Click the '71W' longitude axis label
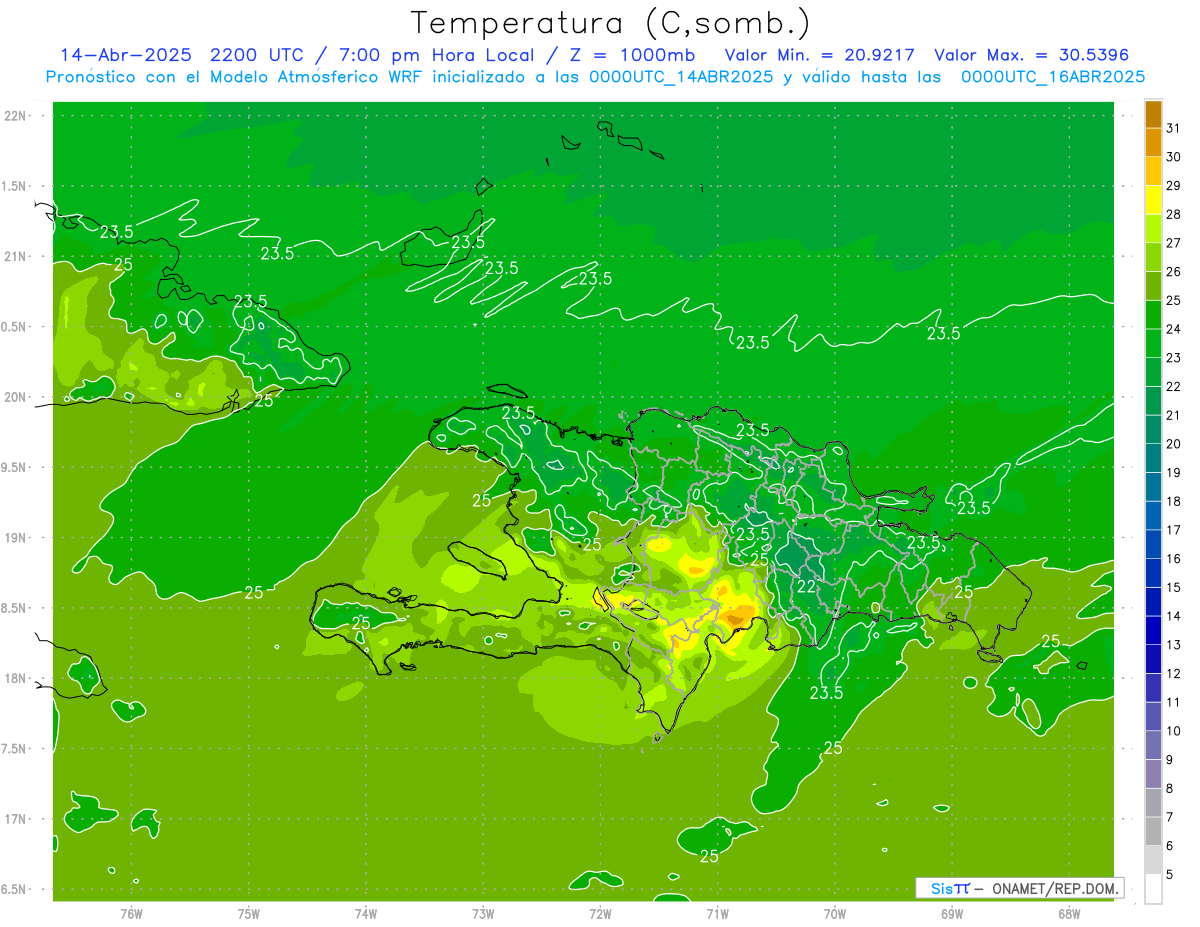This screenshot has height=927, width=1200. pos(717,914)
